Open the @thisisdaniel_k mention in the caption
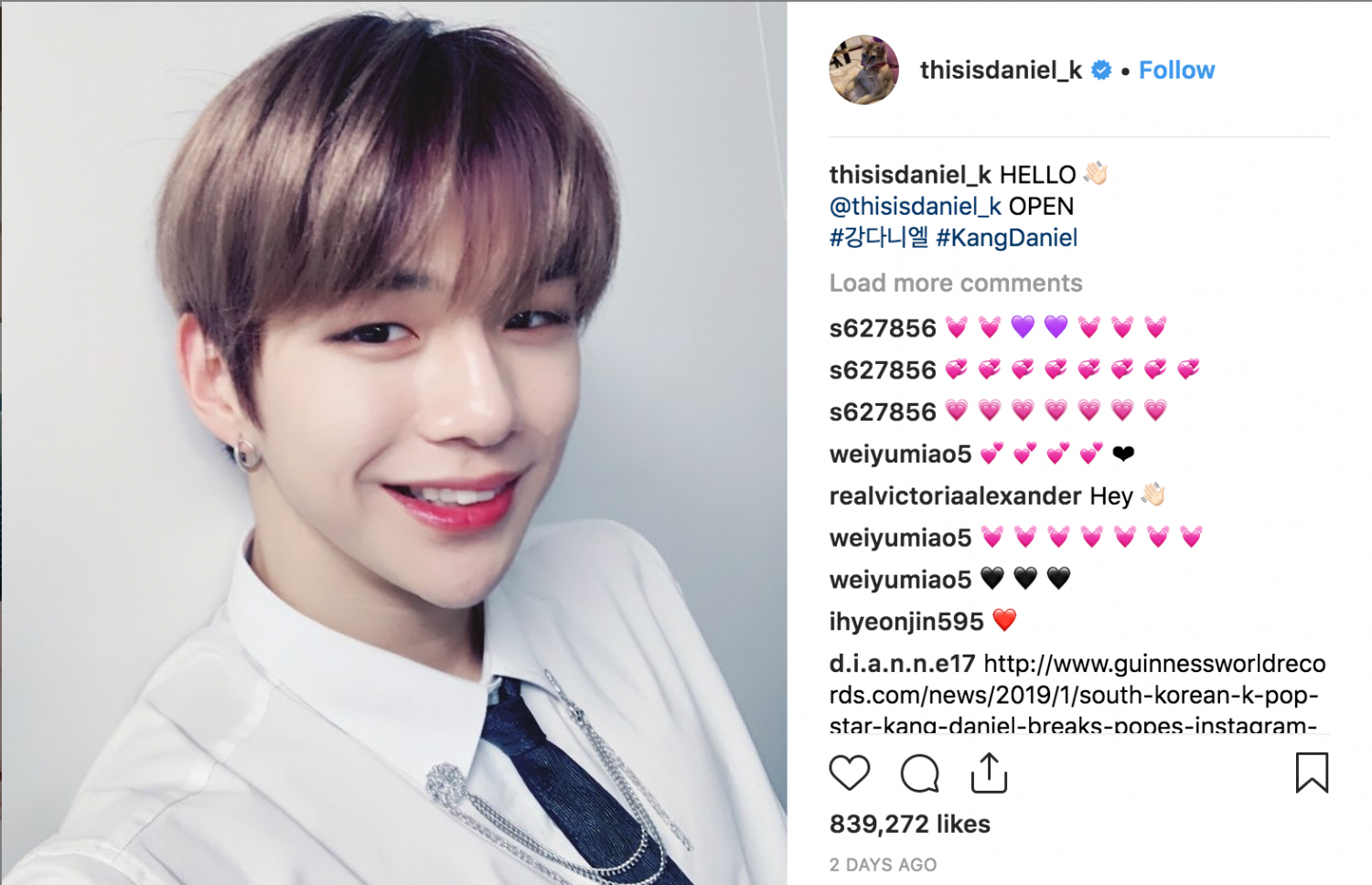The image size is (1372, 885). 916,207
